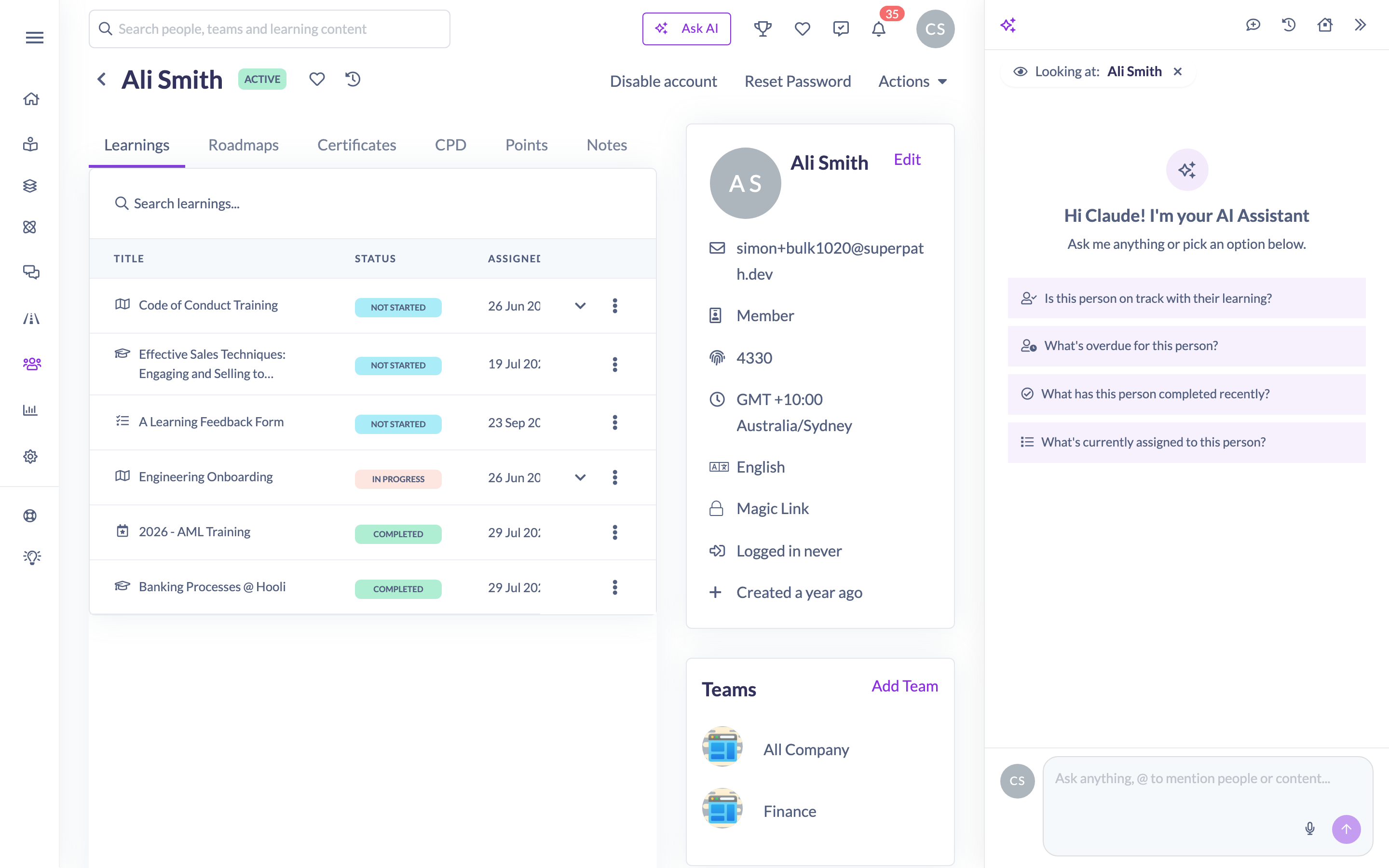Click the hamburger menu icon
Screen dimensions: 1389x868
34,38
